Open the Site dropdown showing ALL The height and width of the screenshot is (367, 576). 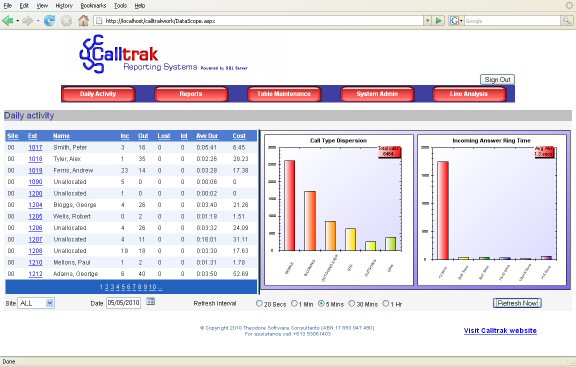click(36, 303)
